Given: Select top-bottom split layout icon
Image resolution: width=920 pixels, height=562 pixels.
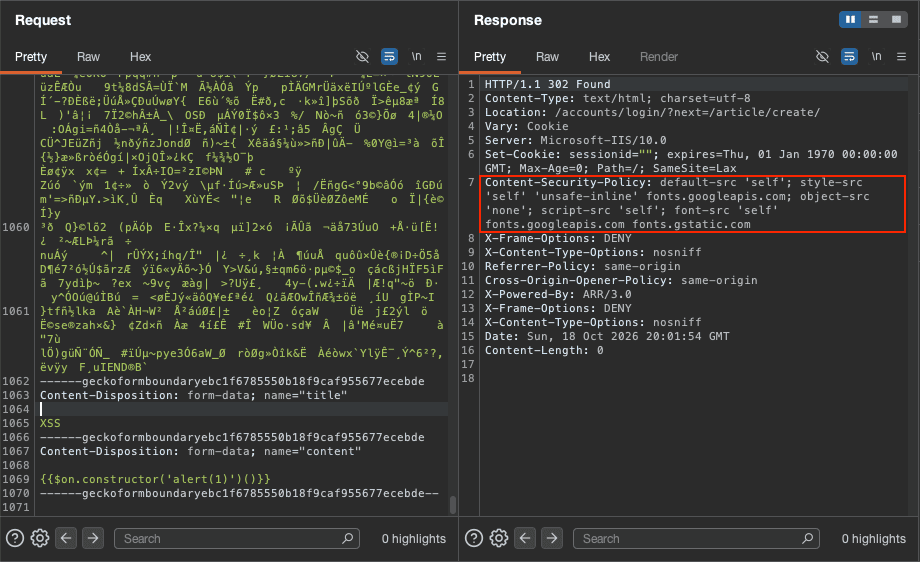Looking at the screenshot, I should (873, 19).
